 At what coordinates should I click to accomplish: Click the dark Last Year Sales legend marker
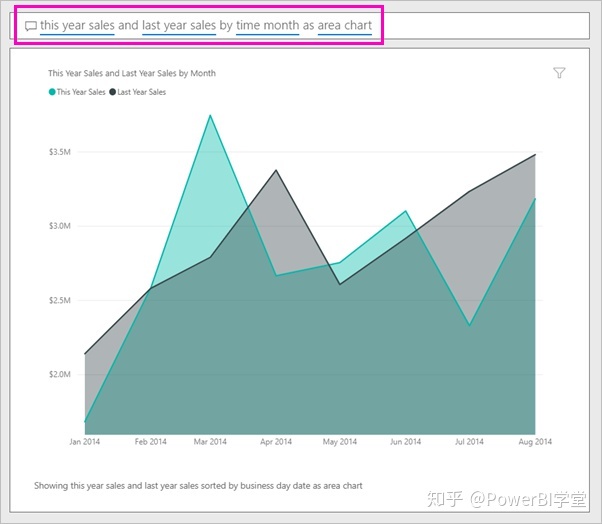[x=112, y=92]
